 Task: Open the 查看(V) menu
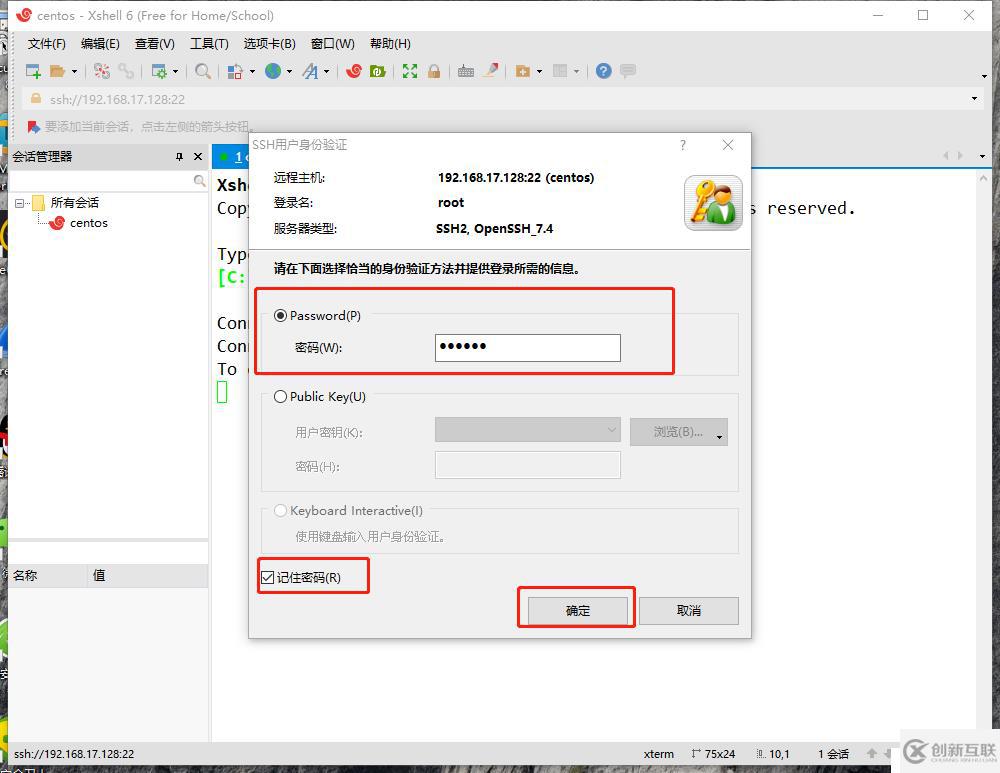coord(154,43)
